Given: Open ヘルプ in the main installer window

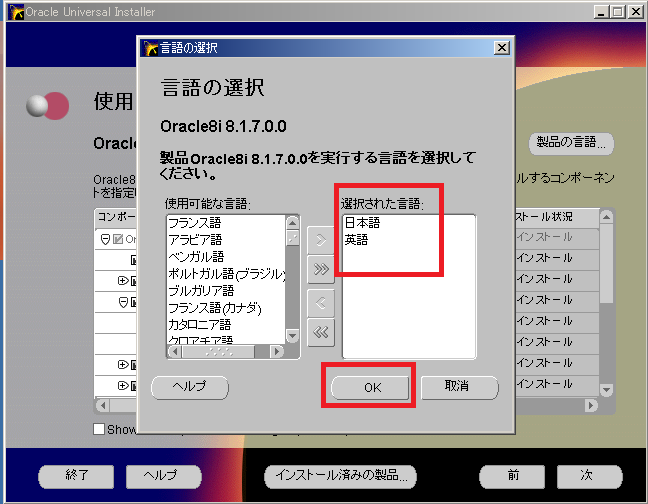Looking at the screenshot, I should (x=164, y=475).
